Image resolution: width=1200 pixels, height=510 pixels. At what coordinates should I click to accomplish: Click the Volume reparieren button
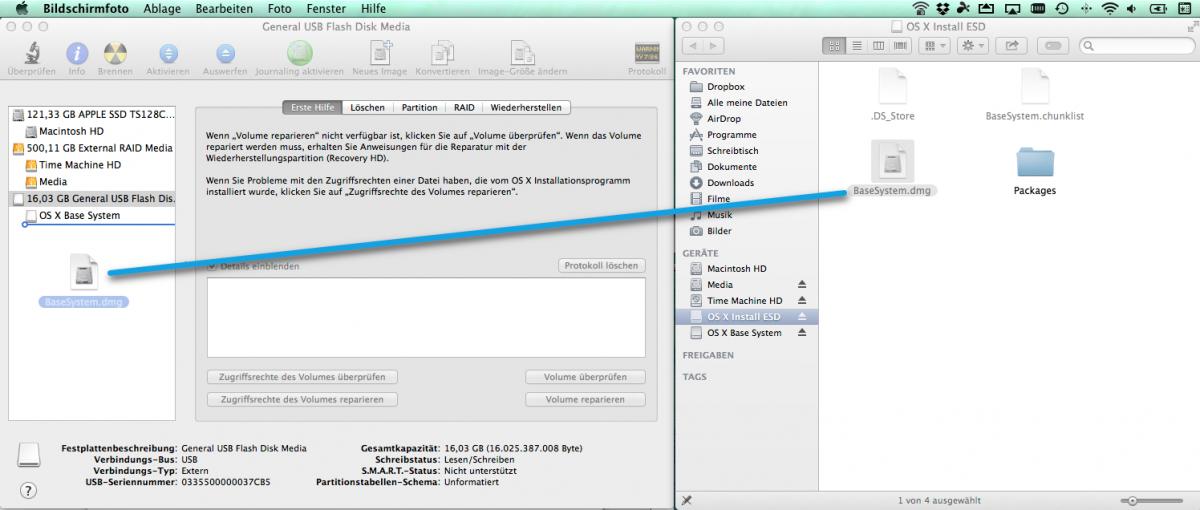[x=585, y=399]
